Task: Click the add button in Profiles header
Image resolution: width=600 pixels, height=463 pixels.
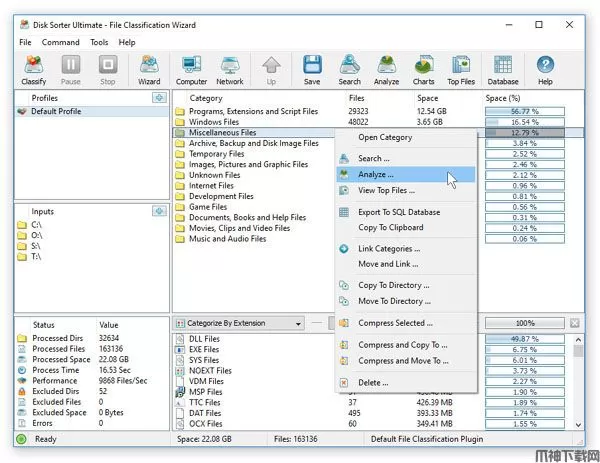Action: 158,98
